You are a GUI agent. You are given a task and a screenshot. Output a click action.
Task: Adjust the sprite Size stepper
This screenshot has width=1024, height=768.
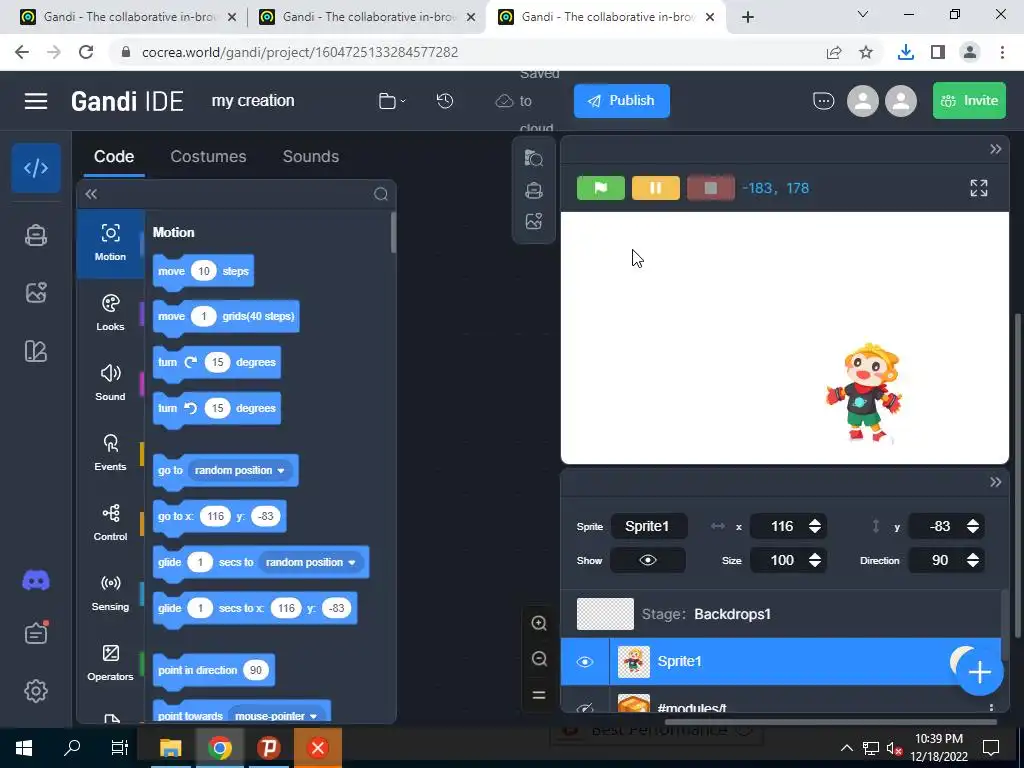tap(814, 560)
